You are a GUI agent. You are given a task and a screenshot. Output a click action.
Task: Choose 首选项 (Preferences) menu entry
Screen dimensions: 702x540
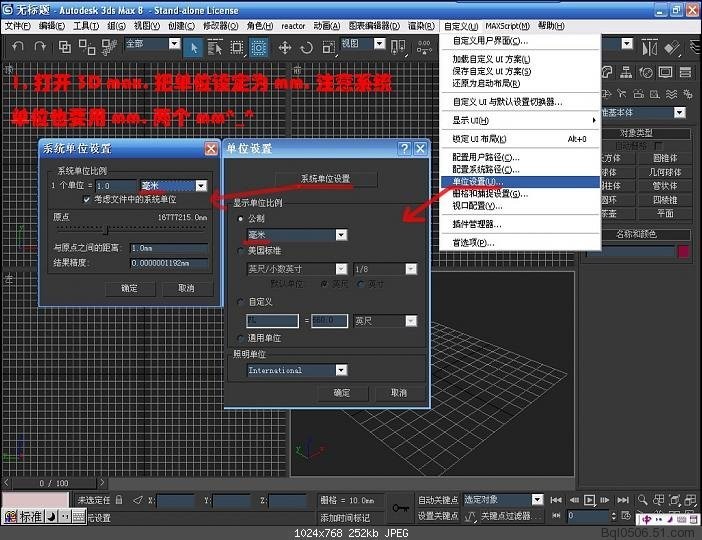tap(520, 243)
